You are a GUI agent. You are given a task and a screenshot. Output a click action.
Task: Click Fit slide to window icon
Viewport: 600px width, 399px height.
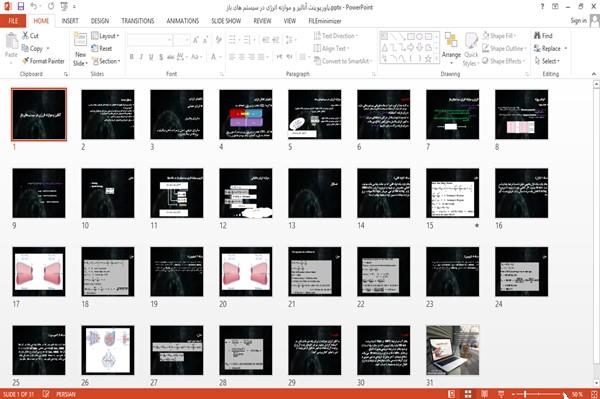594,394
